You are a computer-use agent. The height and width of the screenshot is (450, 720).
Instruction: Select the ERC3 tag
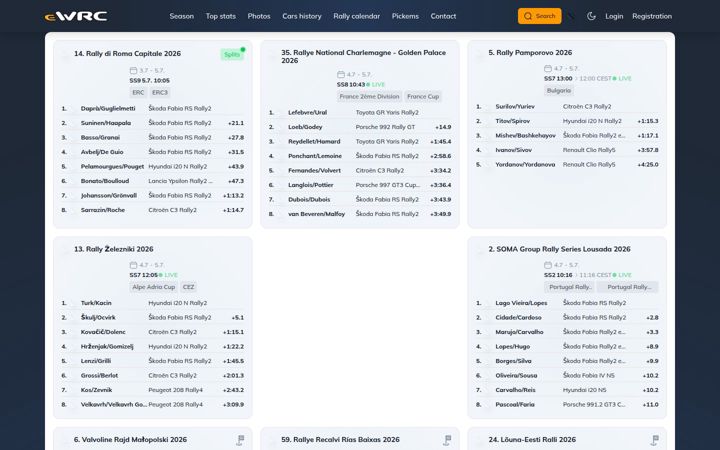(x=160, y=92)
